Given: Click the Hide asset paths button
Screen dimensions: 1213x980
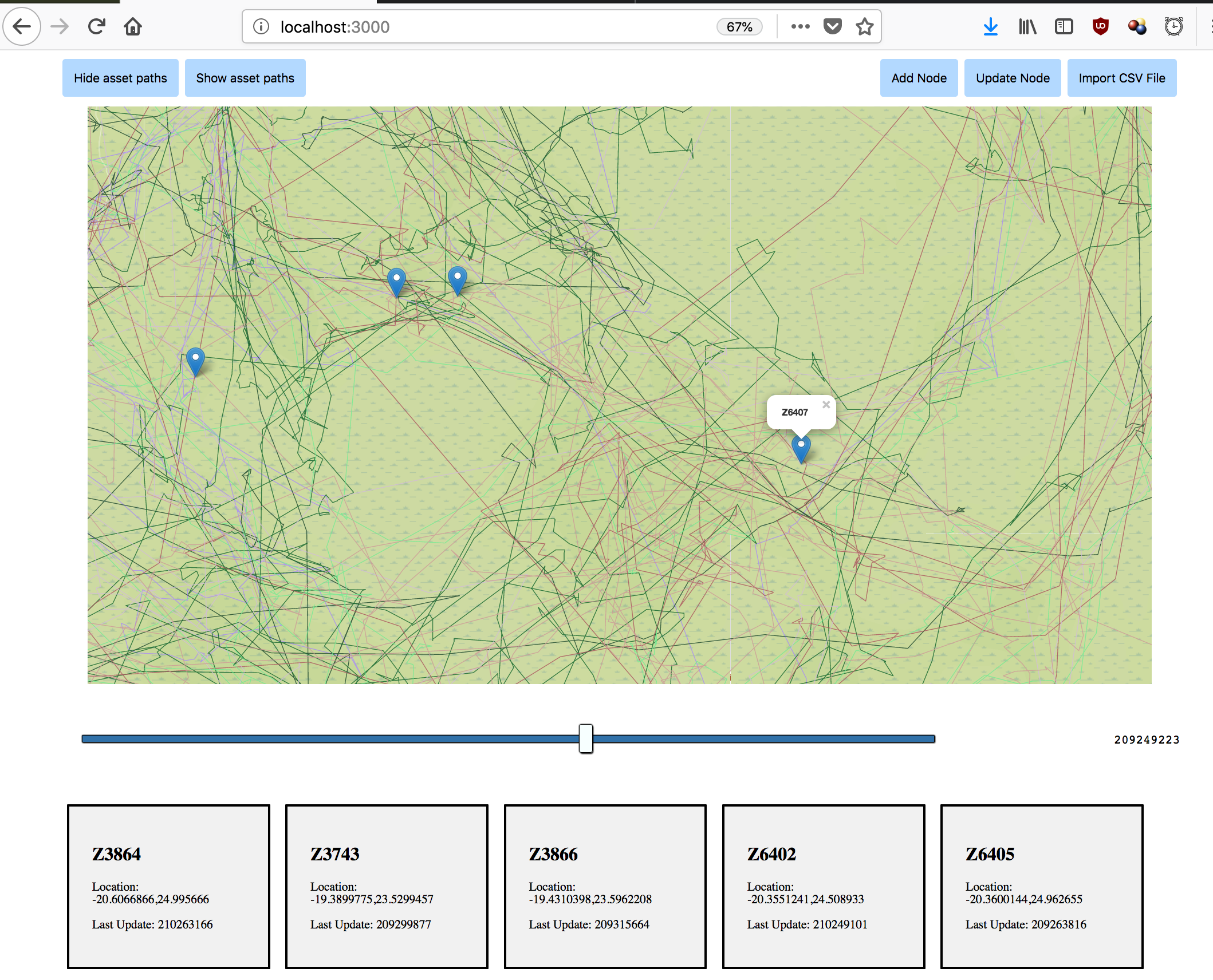Looking at the screenshot, I should click(120, 78).
